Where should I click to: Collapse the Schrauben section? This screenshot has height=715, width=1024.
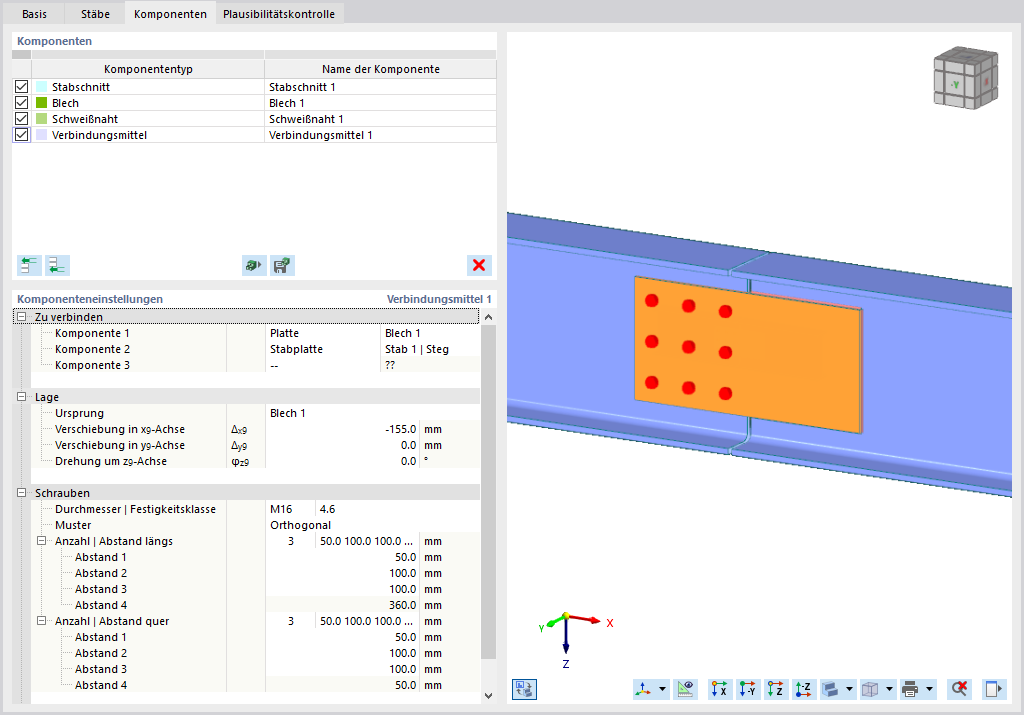22,493
